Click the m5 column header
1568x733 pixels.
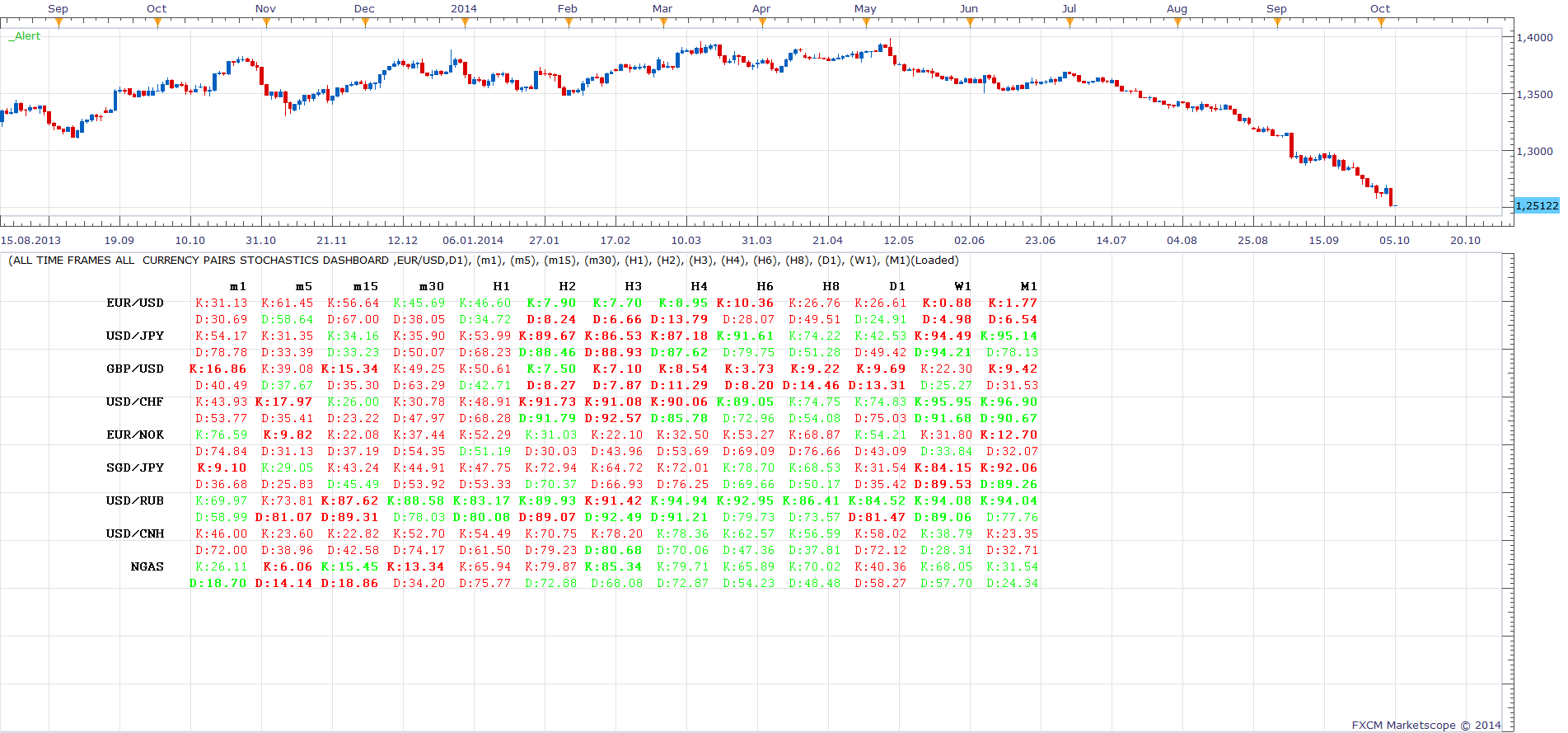(x=304, y=286)
